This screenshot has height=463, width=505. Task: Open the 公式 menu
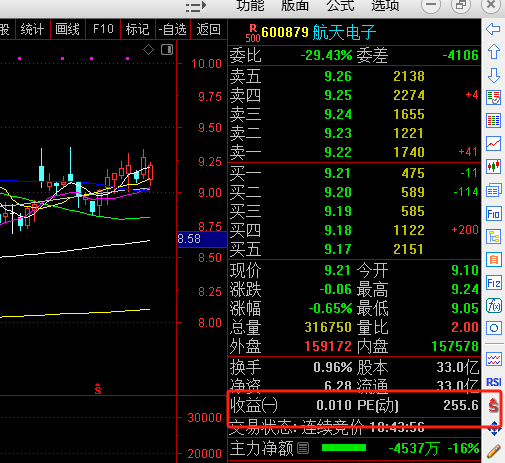pos(340,5)
